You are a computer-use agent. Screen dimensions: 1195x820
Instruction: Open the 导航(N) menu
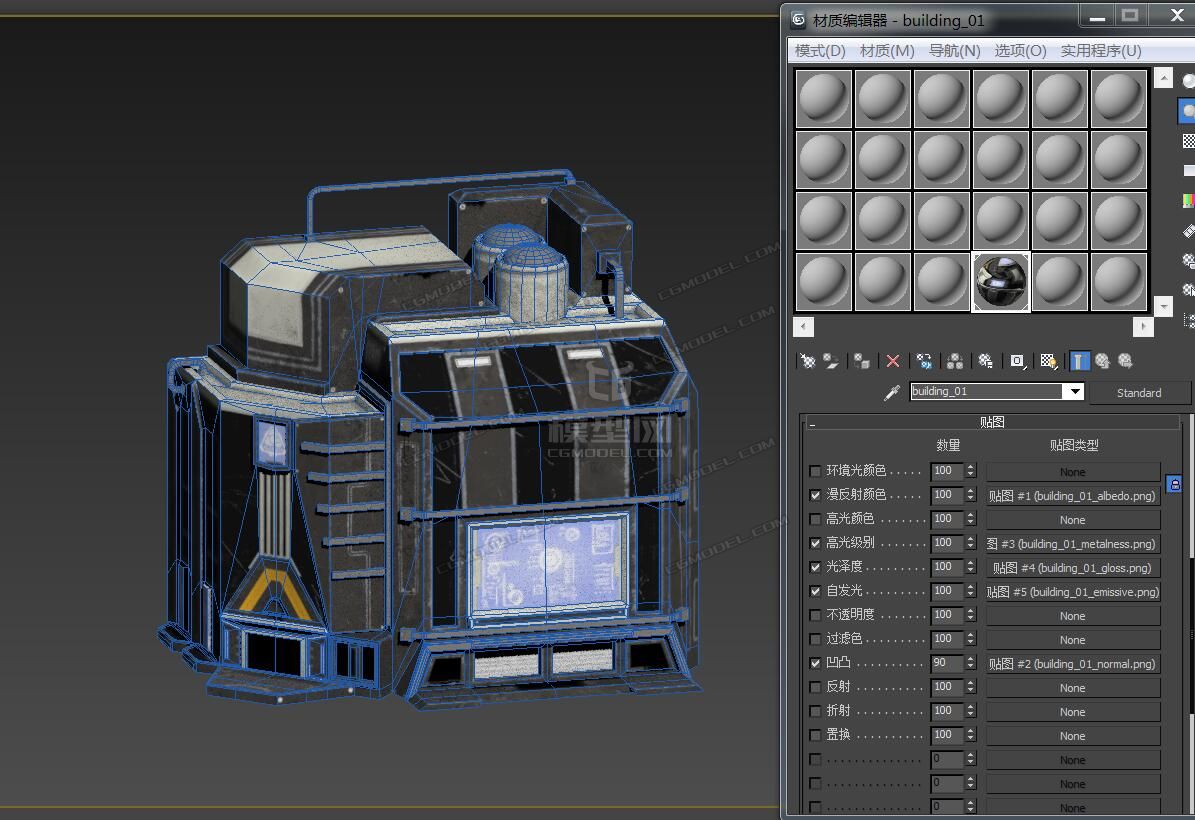coord(954,51)
